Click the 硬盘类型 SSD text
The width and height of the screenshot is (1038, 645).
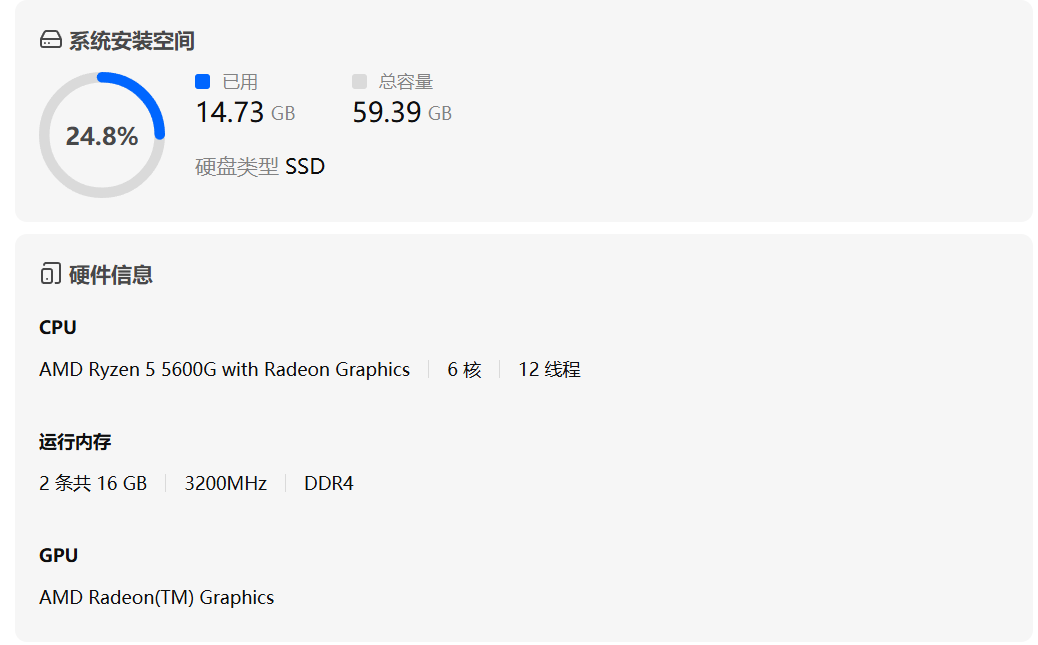260,166
